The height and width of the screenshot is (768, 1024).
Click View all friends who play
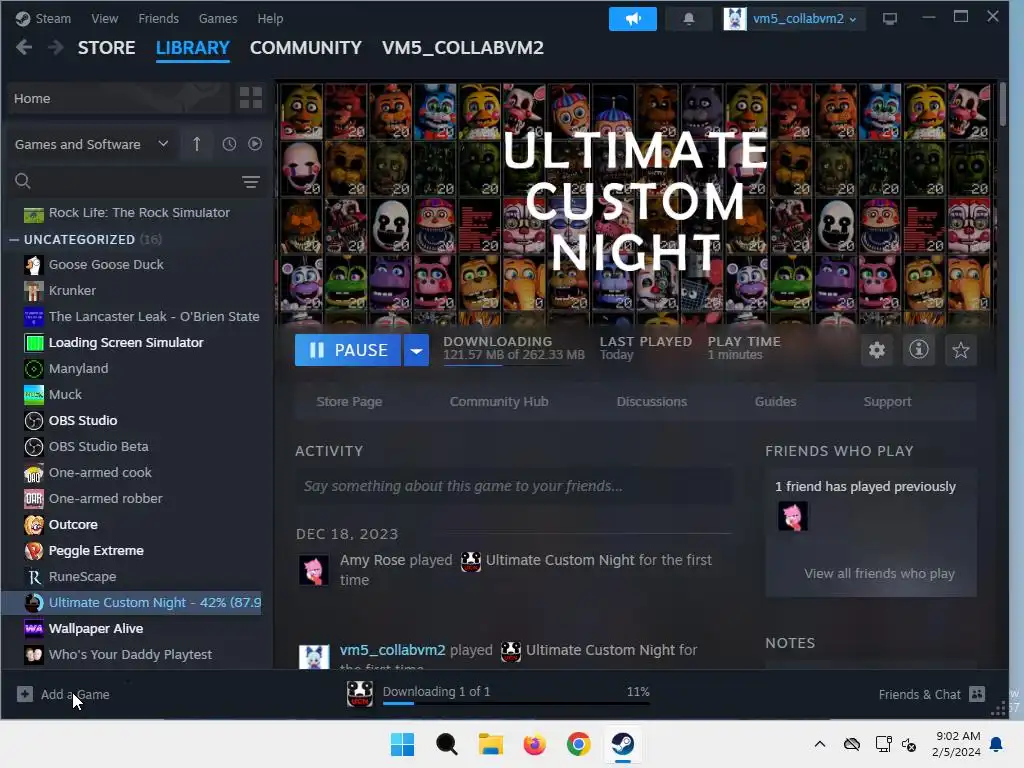coord(879,573)
